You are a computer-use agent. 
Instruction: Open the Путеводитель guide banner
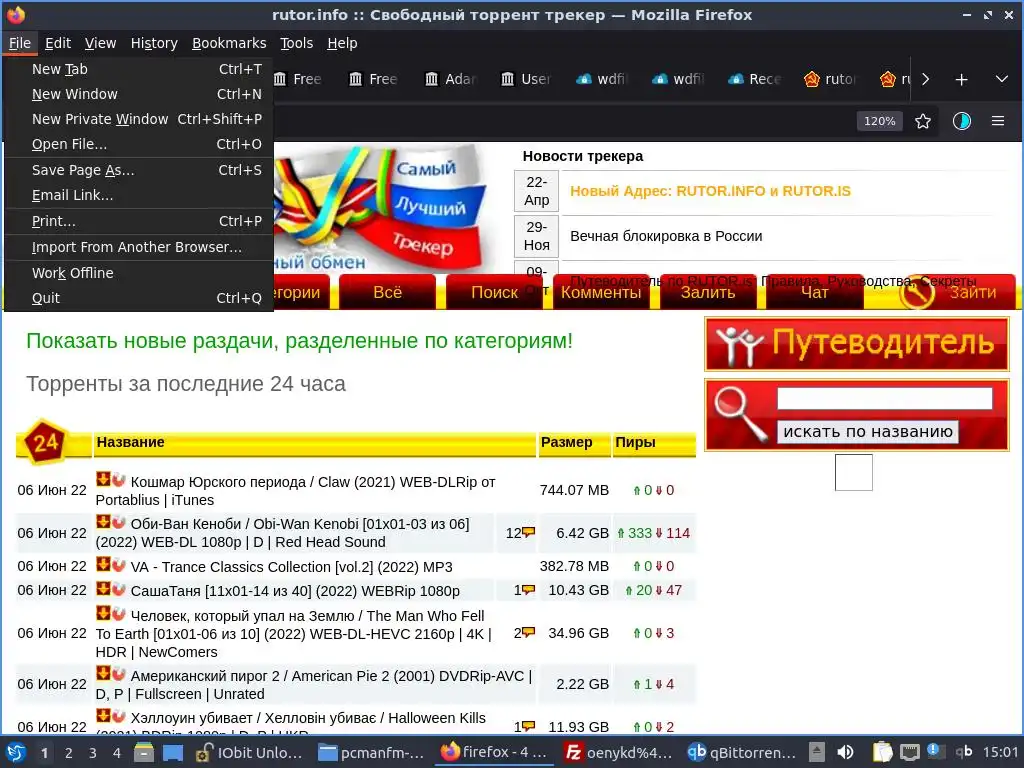point(856,344)
